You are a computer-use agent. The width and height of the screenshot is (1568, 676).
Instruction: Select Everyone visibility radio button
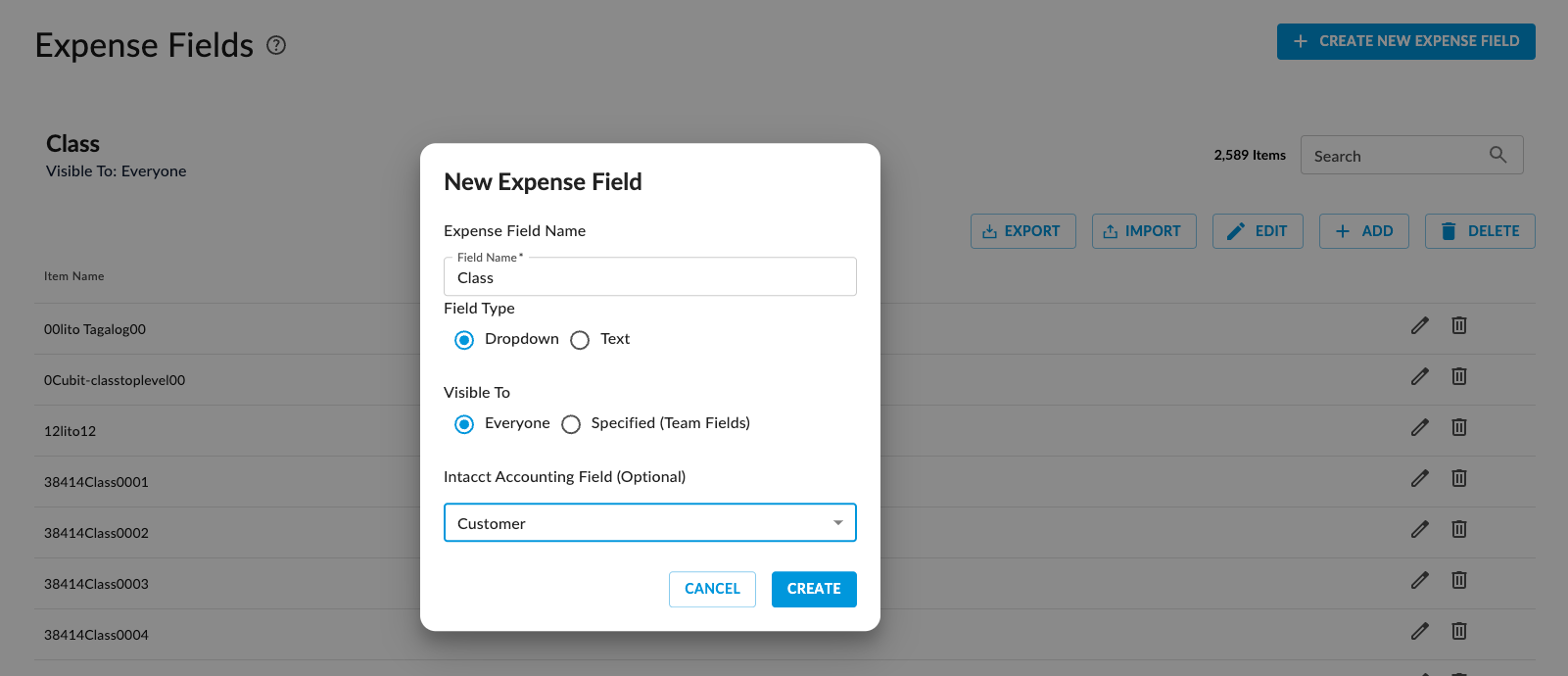(464, 424)
